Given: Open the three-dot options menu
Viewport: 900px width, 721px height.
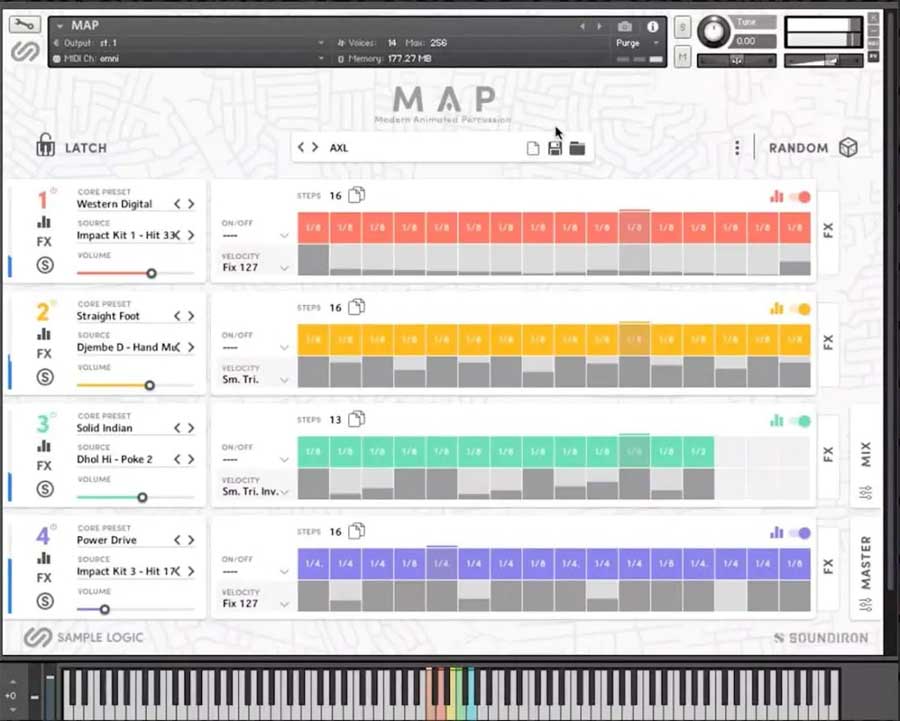Looking at the screenshot, I should [x=737, y=148].
